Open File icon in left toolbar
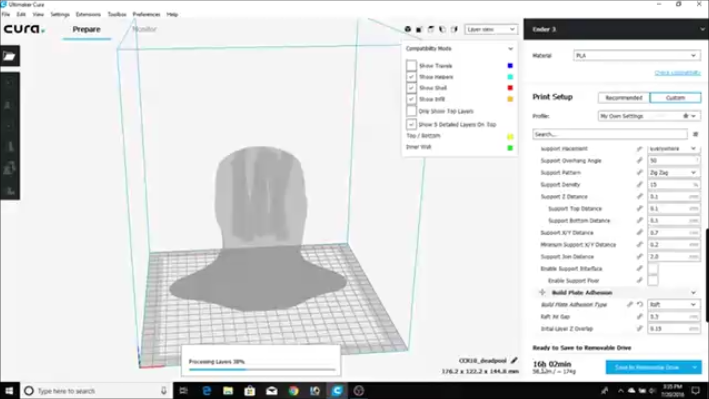Image resolution: width=709 pixels, height=399 pixels. 9,56
